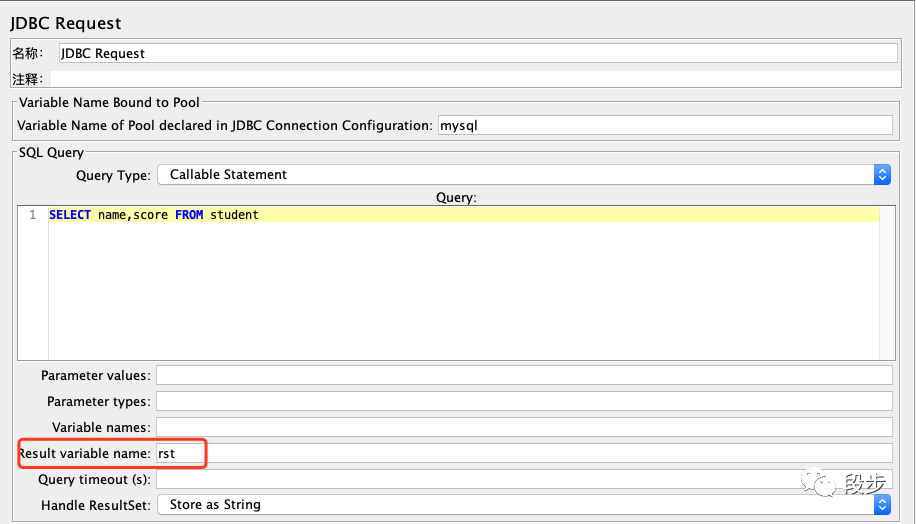The image size is (916, 524).
Task: Click the pool variable name field containing mysql
Action: point(665,125)
